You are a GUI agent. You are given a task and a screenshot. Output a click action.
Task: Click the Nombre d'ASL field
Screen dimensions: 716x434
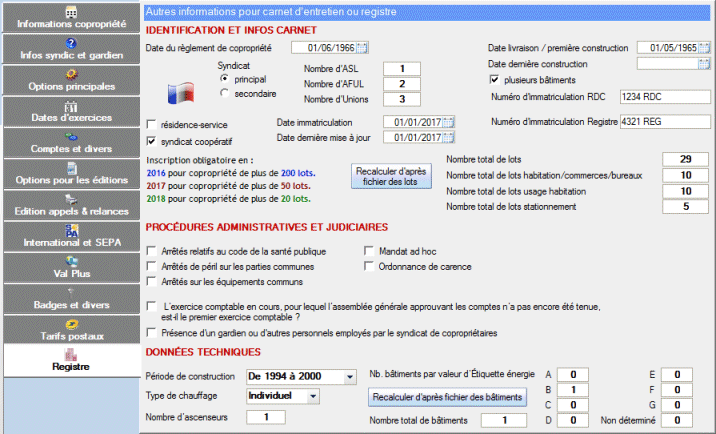tap(402, 69)
